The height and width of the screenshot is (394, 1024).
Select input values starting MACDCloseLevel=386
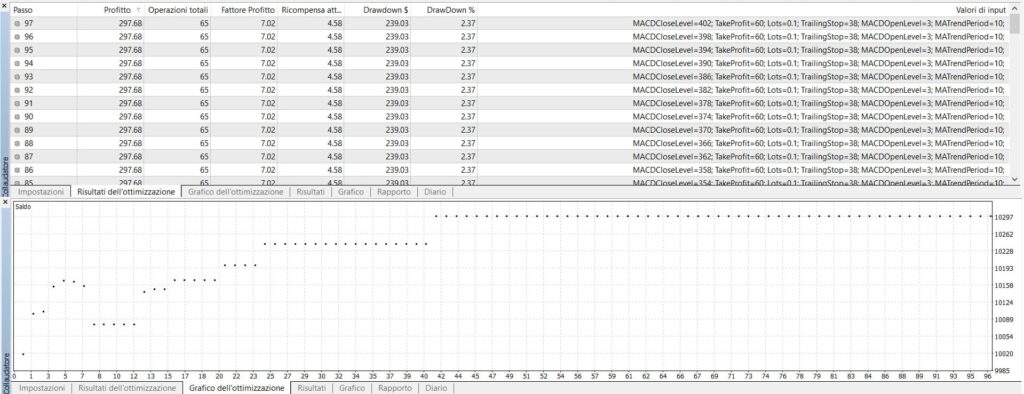[x=819, y=76]
